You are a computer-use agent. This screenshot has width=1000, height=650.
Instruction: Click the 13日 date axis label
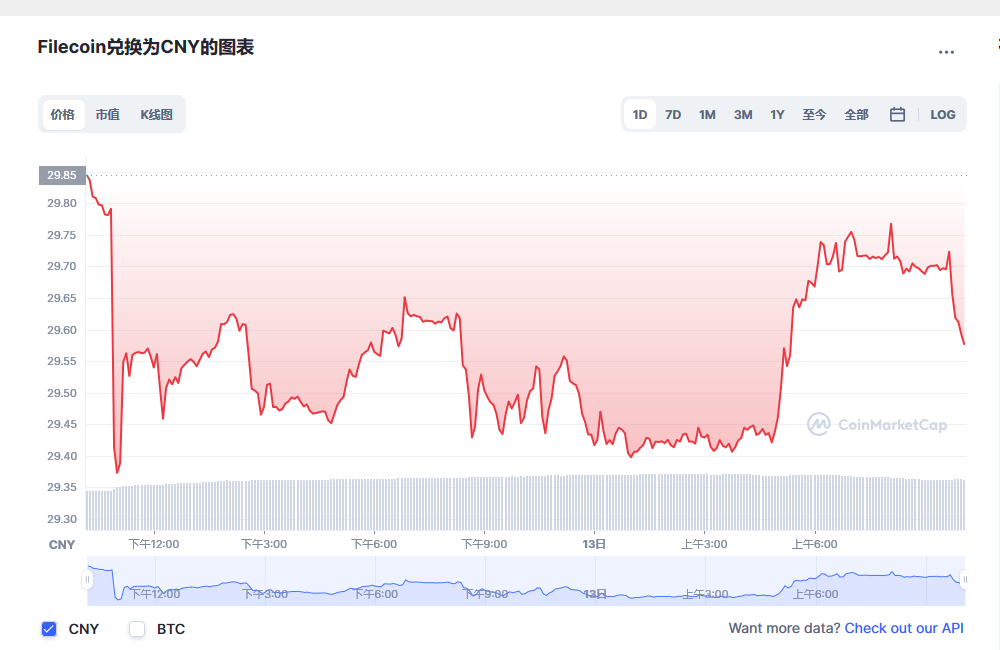pyautogui.click(x=594, y=544)
